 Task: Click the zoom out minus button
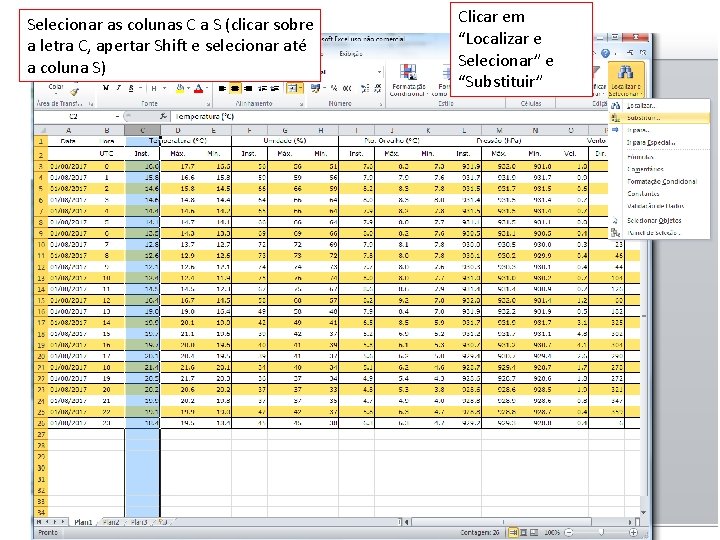pos(568,533)
